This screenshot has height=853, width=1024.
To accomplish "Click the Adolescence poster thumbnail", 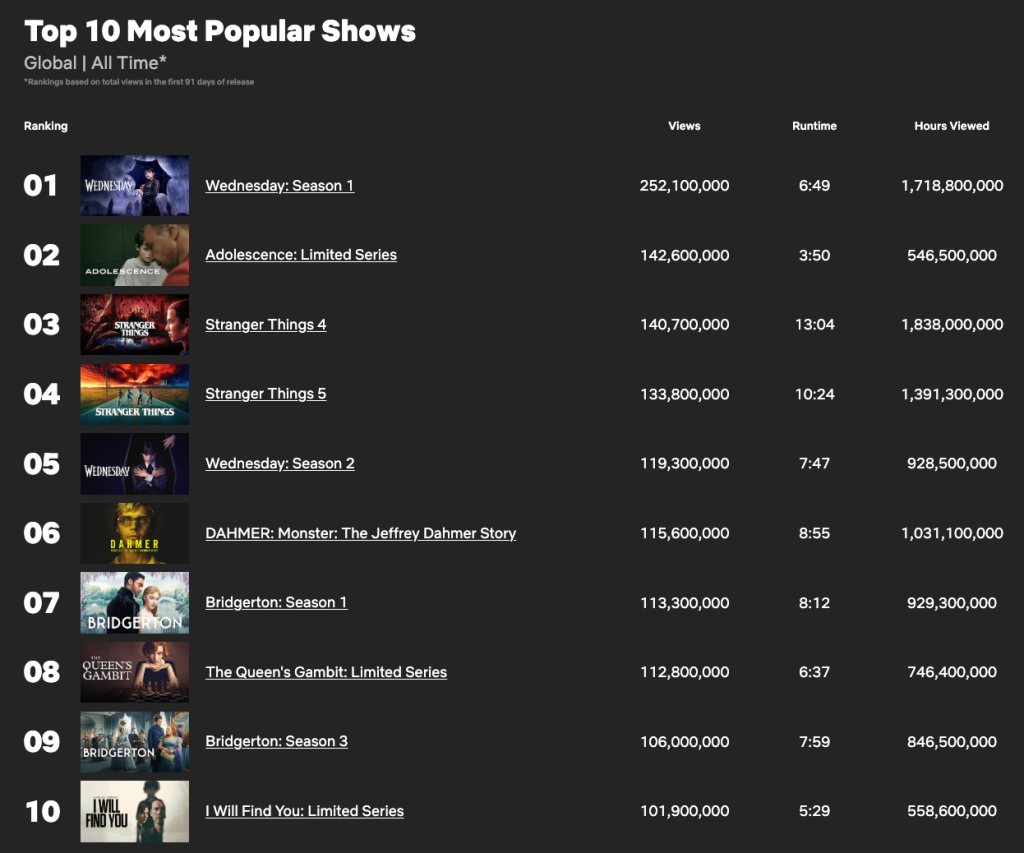I will 135,255.
